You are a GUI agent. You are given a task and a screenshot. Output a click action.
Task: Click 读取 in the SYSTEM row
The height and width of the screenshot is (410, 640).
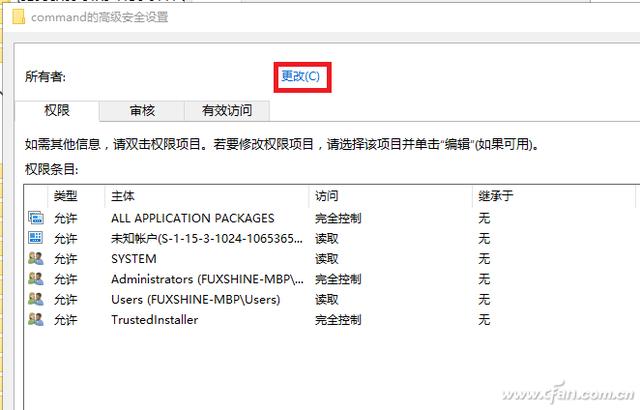327,259
